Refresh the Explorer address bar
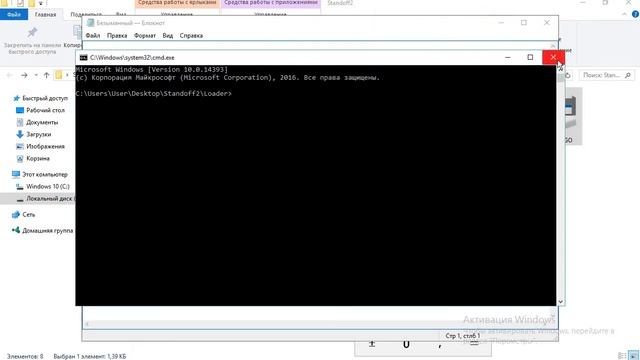This screenshot has height=360, width=640. [568, 75]
